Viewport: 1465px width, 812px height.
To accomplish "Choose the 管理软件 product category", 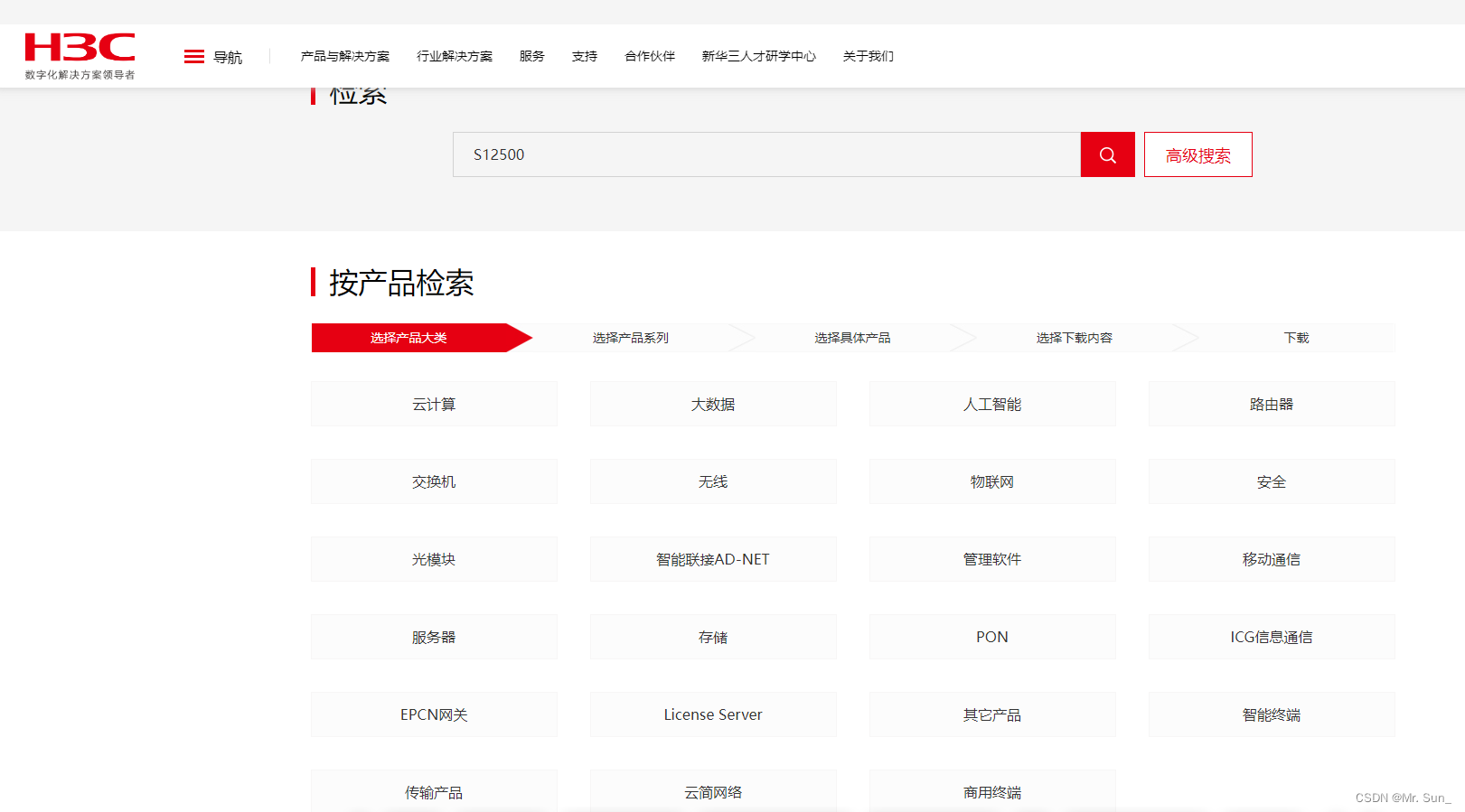I will [992, 559].
